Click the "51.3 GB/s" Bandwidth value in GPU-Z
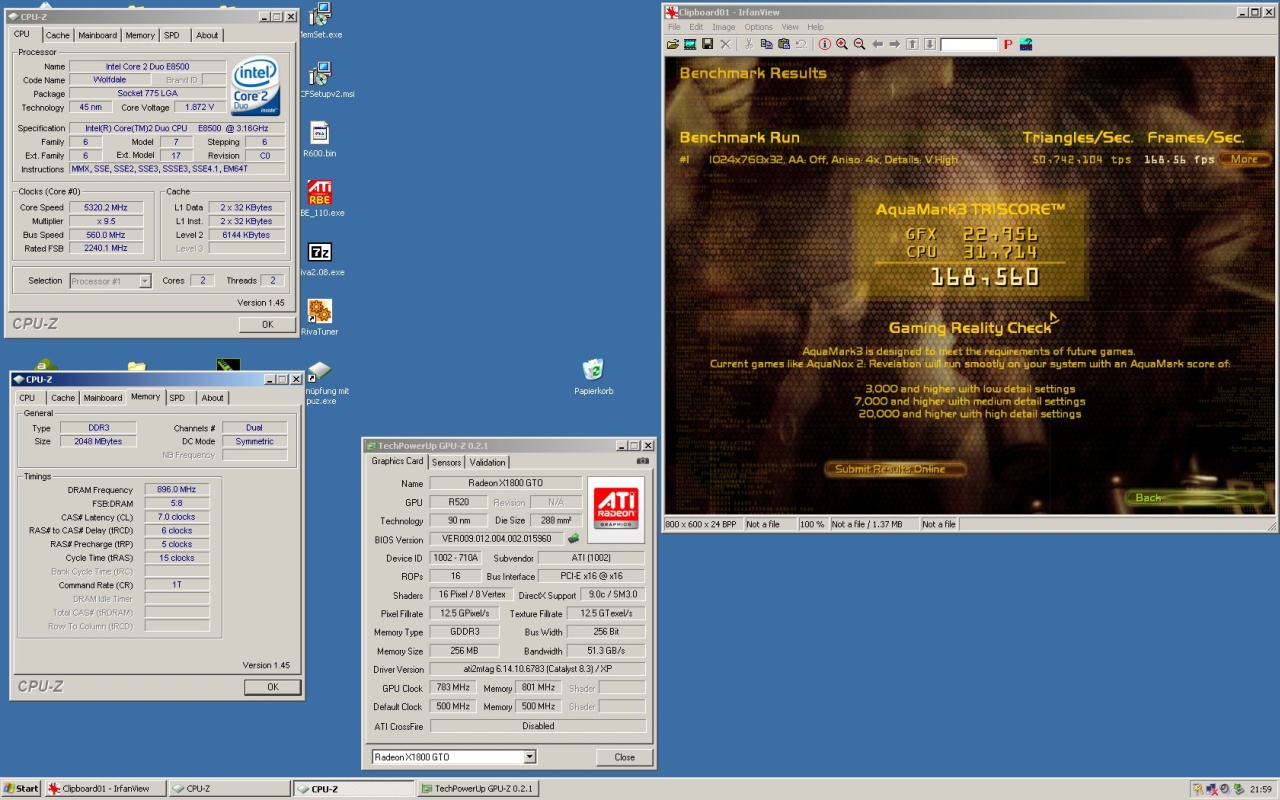This screenshot has height=800, width=1280. point(606,651)
